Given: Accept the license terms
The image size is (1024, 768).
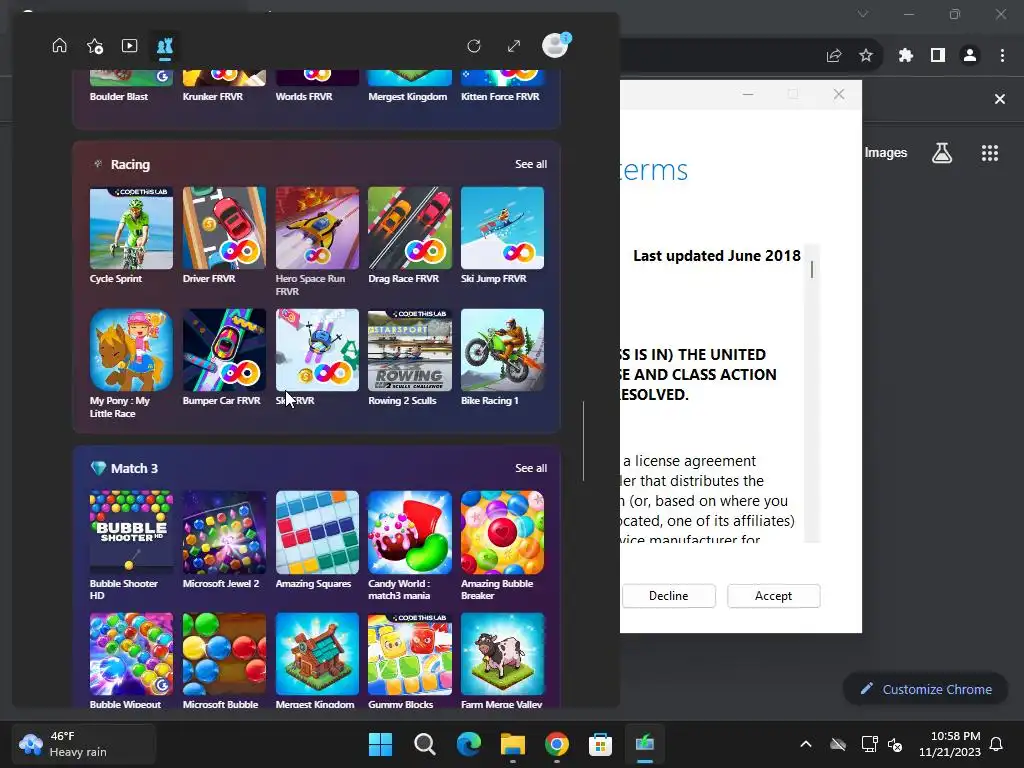Looking at the screenshot, I should coord(773,596).
